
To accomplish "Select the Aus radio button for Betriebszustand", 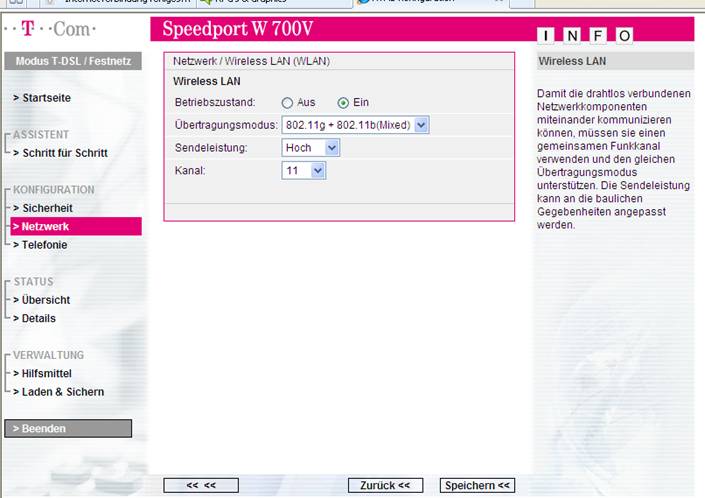I will (x=287, y=103).
